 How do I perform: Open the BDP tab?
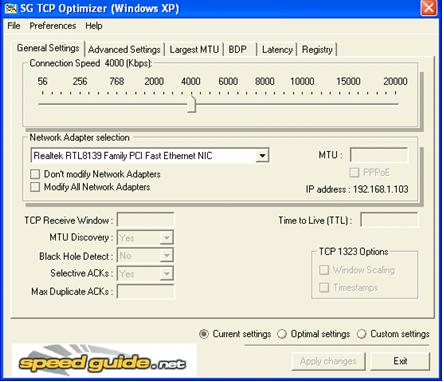238,50
